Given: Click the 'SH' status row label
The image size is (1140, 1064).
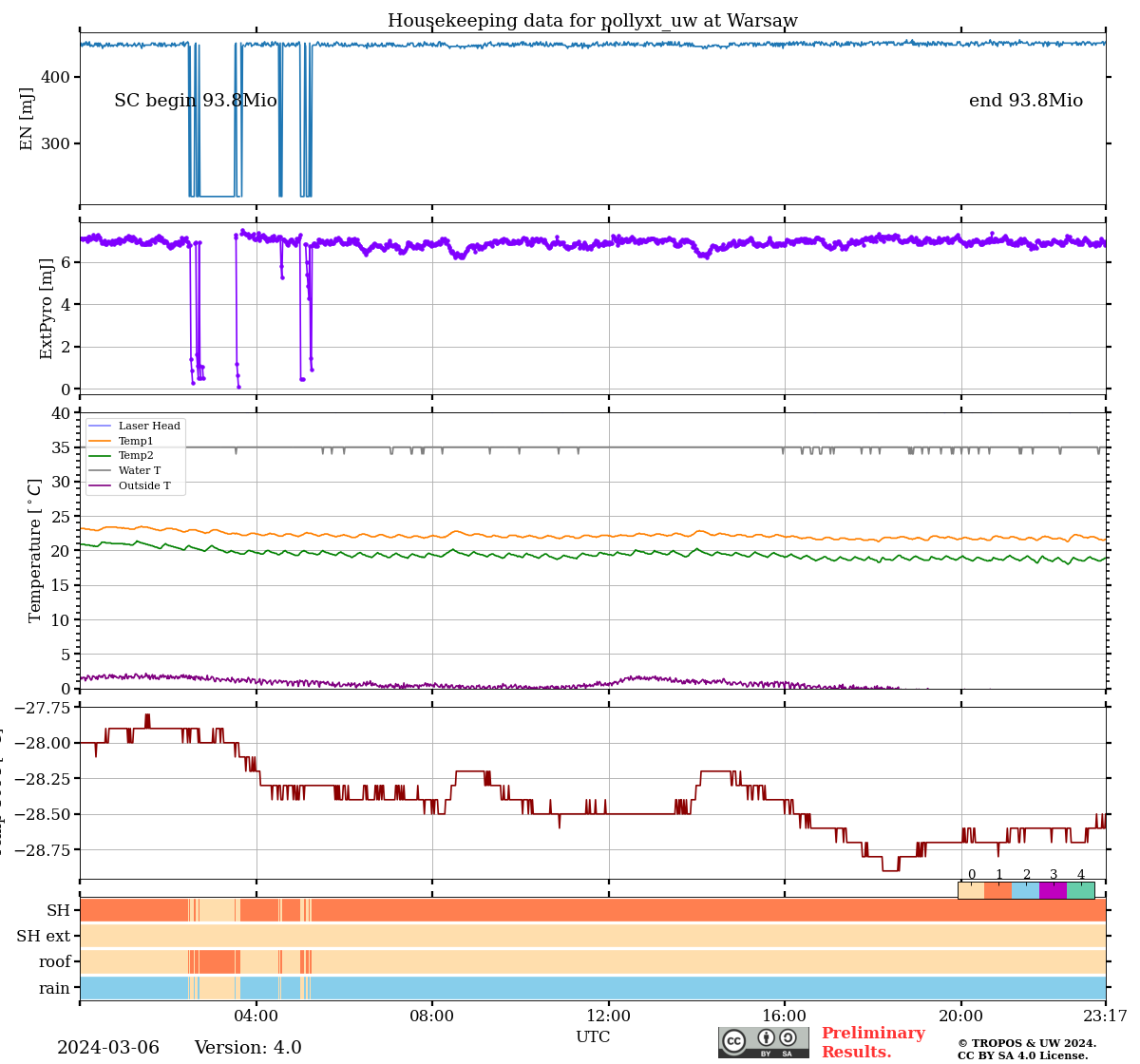Looking at the screenshot, I should coord(59,910).
